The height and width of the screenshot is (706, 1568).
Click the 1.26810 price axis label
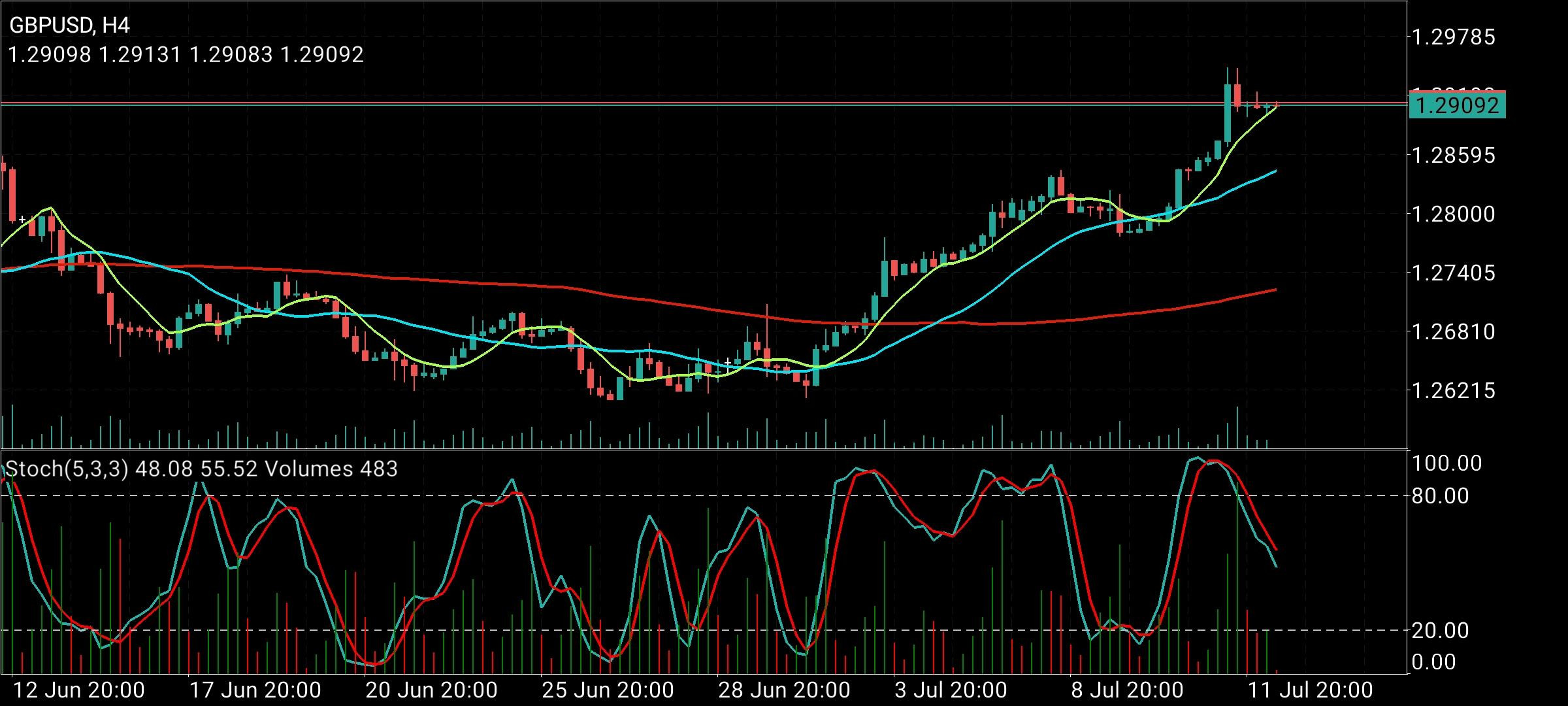coord(1453,332)
